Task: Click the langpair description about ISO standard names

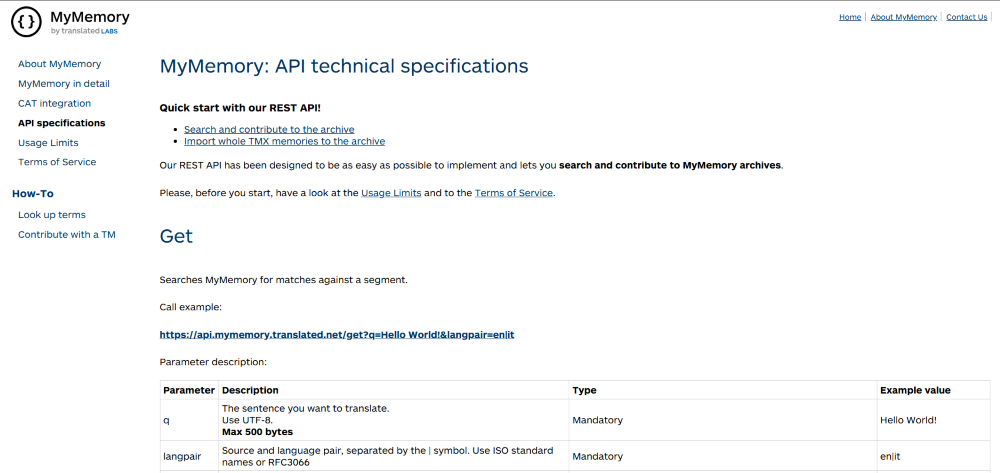Action: (388, 456)
